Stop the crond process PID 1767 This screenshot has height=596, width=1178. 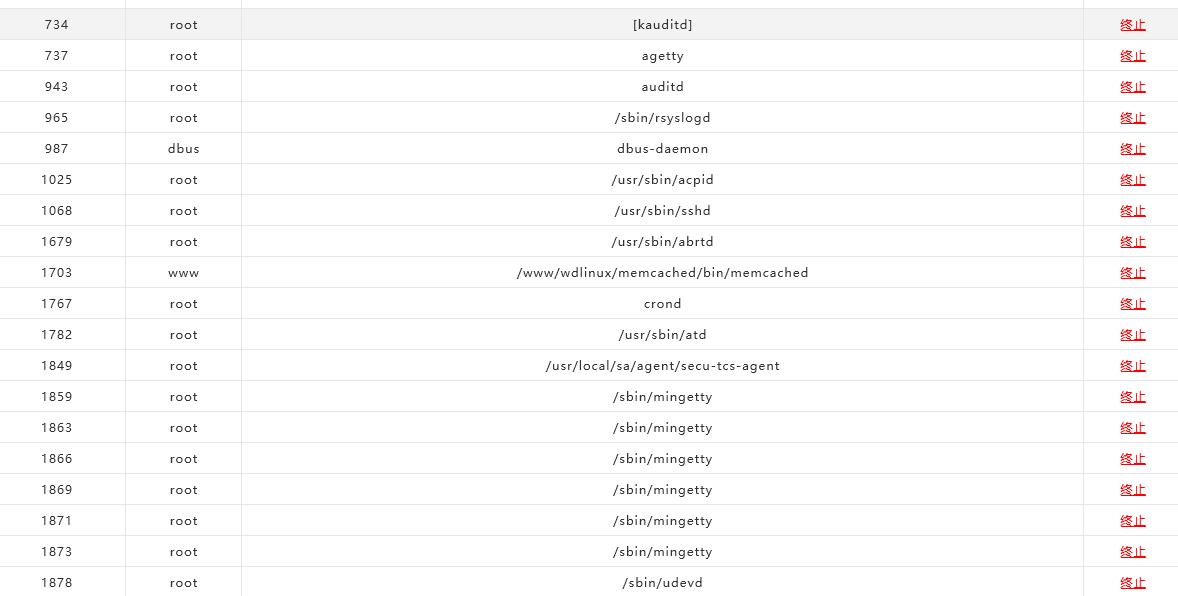tap(1132, 304)
